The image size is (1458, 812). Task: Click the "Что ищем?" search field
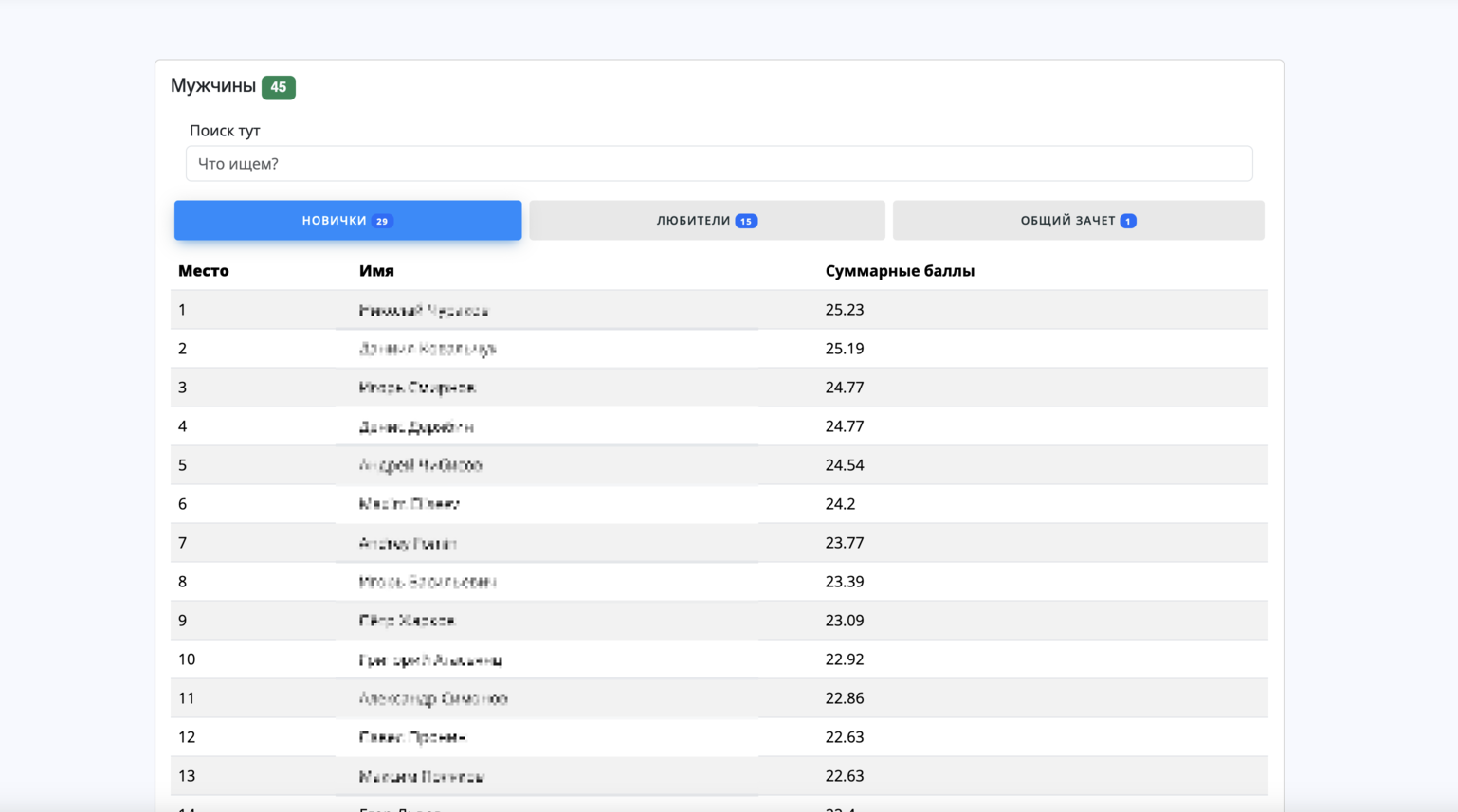tap(719, 164)
